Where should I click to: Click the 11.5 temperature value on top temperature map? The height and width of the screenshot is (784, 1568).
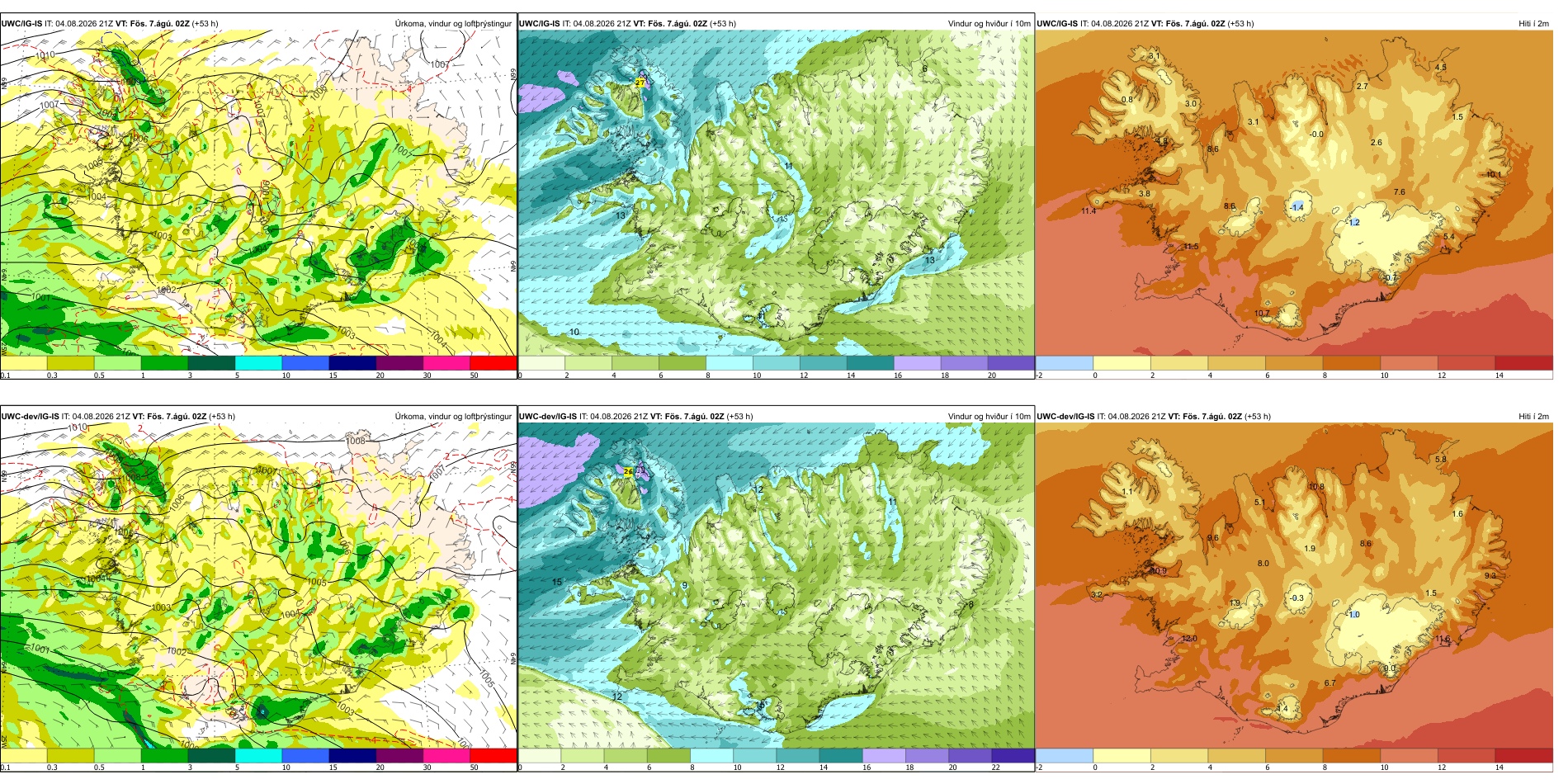(1190, 247)
